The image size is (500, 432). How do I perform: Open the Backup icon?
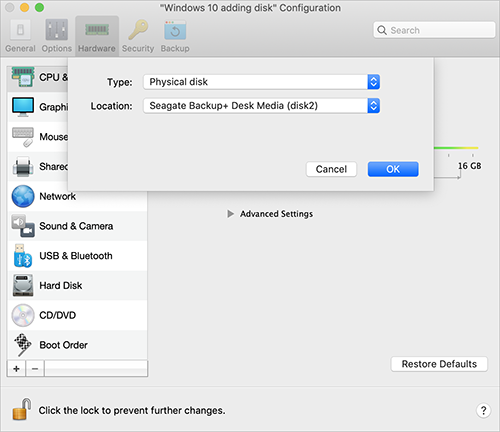(x=175, y=30)
